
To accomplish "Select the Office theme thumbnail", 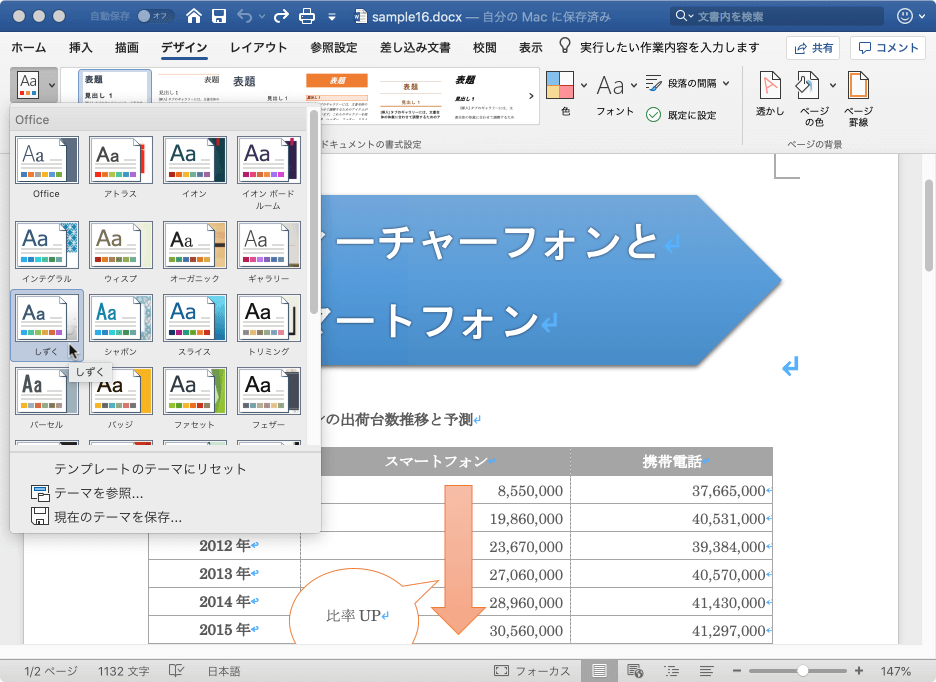I will [x=47, y=159].
